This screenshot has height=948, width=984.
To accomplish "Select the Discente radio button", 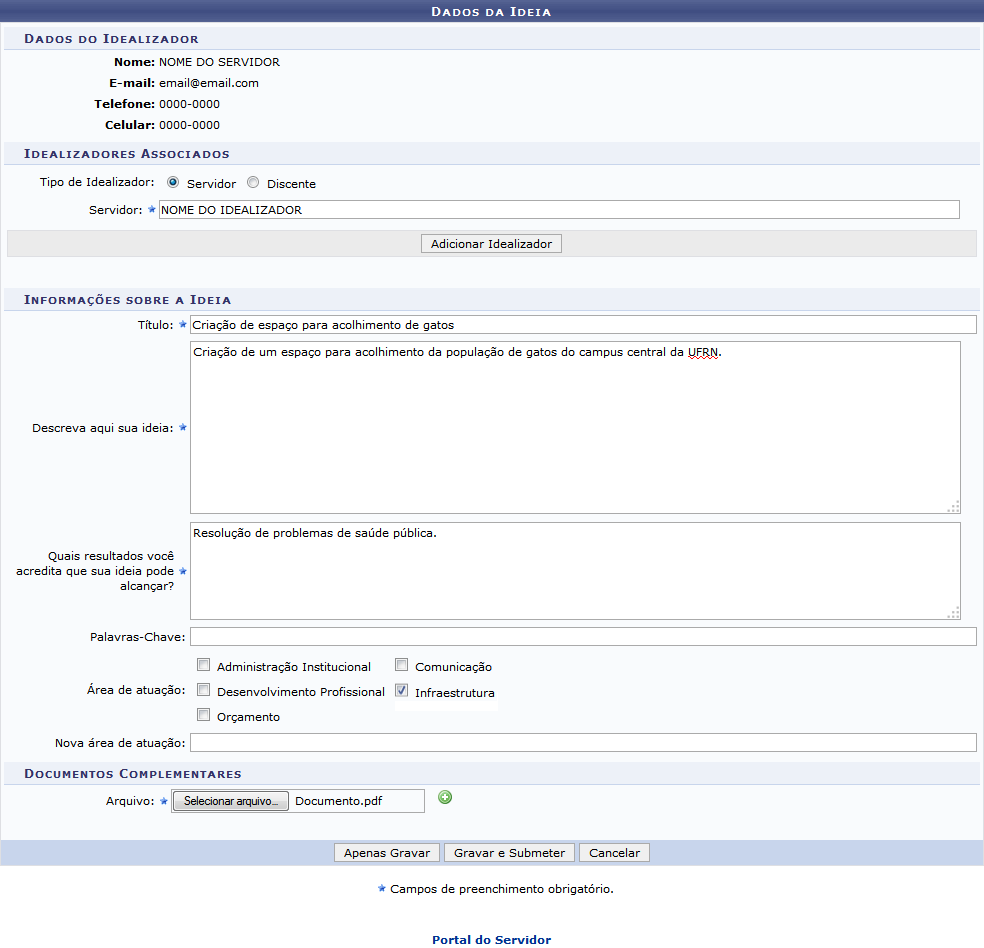I will [253, 183].
